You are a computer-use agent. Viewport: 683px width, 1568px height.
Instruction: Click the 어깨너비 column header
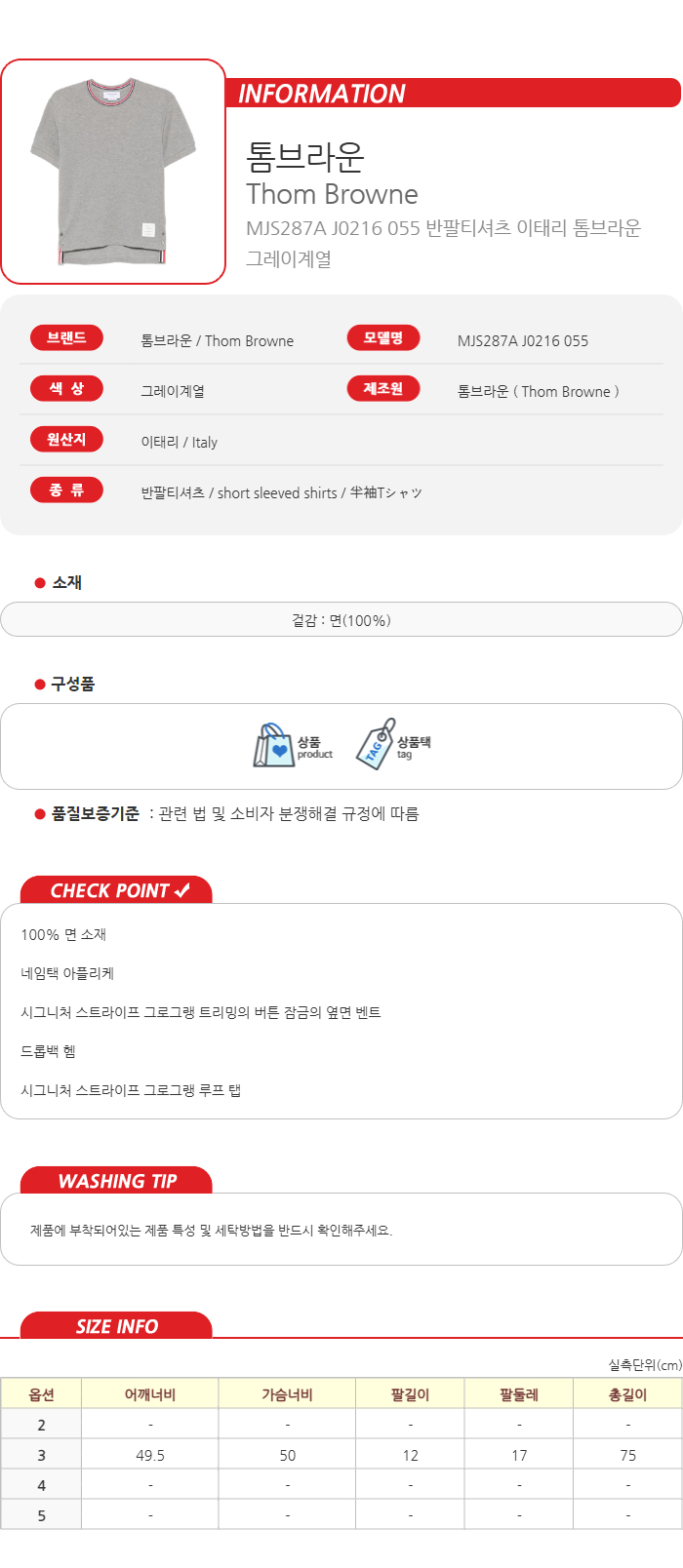point(150,1394)
